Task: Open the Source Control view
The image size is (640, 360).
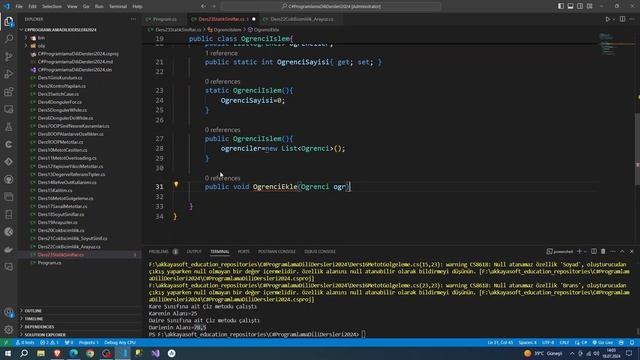Action: pos(9,56)
